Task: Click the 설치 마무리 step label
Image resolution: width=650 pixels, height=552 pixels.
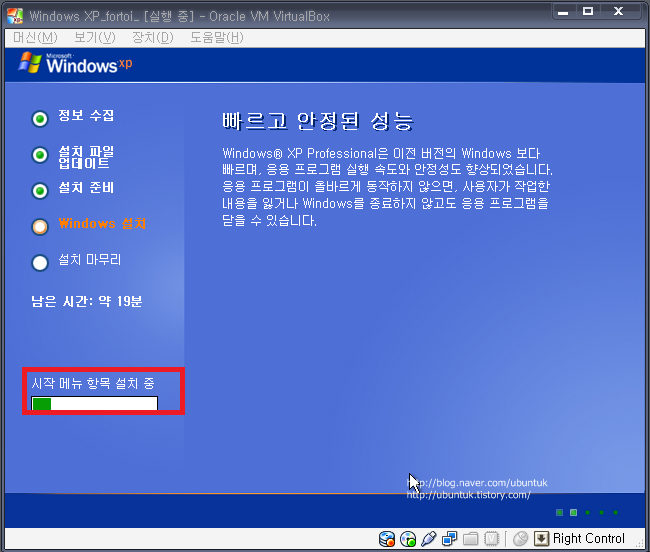Action: pos(90,260)
